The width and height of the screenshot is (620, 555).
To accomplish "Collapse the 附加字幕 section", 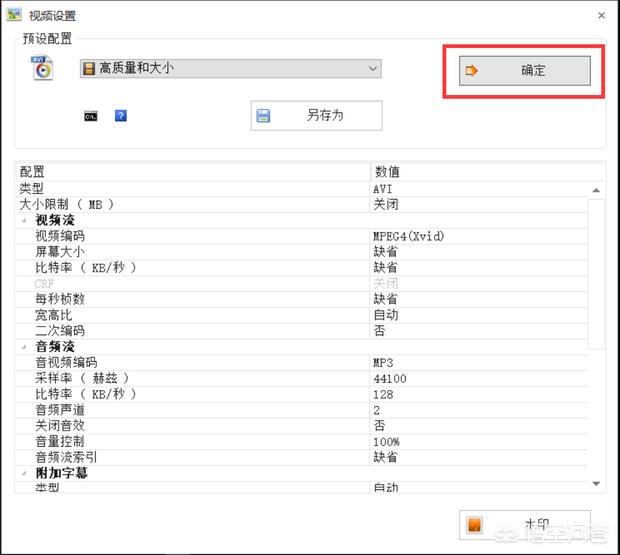I will tap(24, 473).
